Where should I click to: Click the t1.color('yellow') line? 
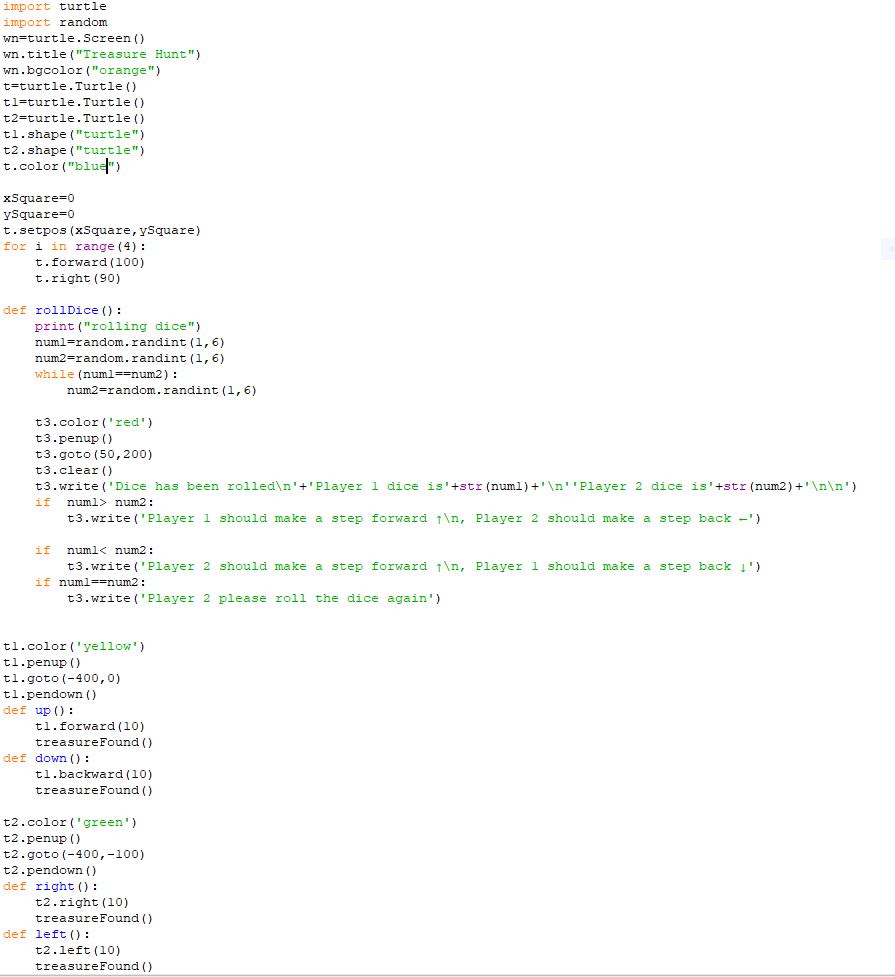point(74,647)
